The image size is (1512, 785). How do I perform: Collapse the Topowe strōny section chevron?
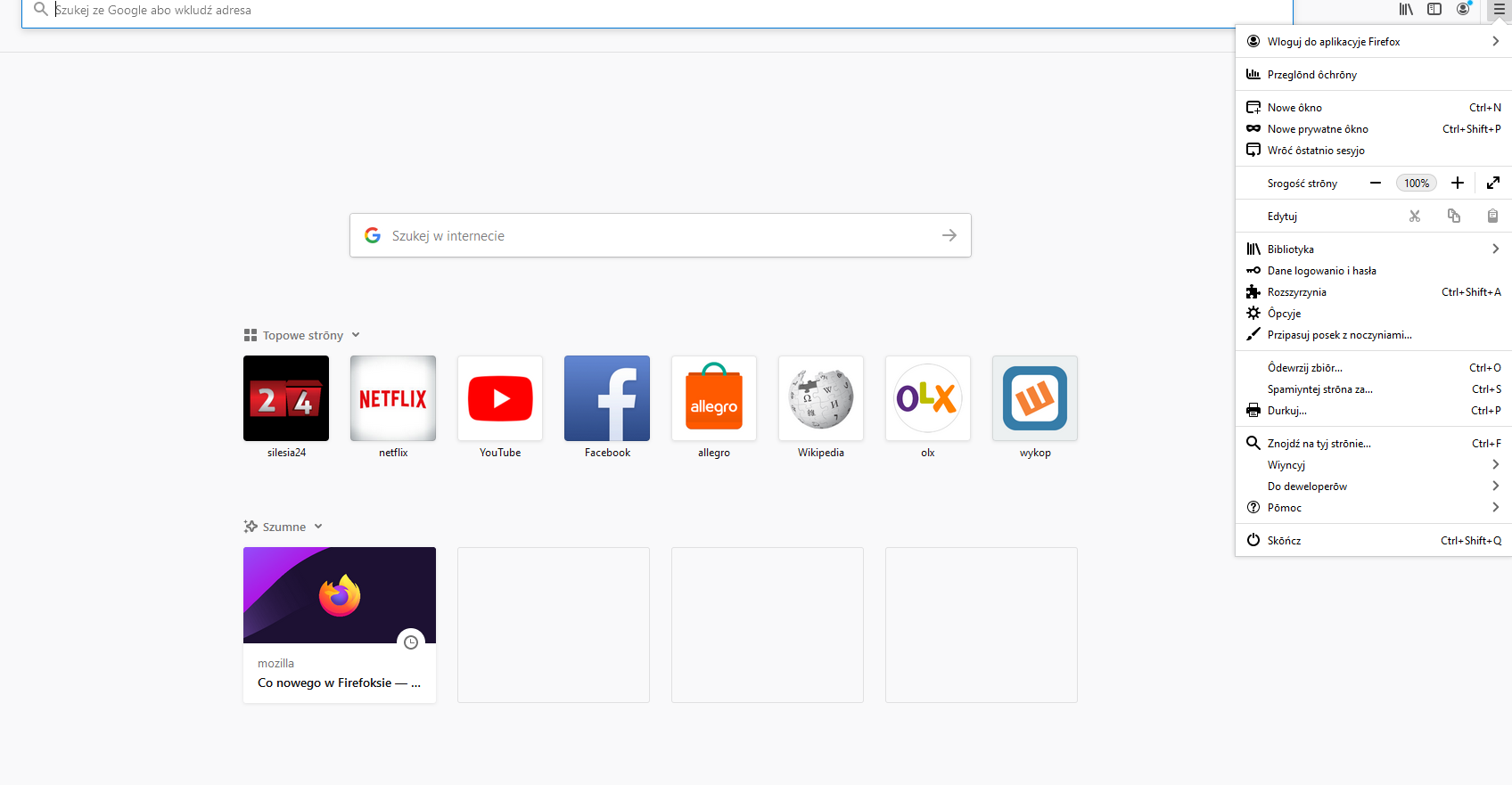[356, 335]
